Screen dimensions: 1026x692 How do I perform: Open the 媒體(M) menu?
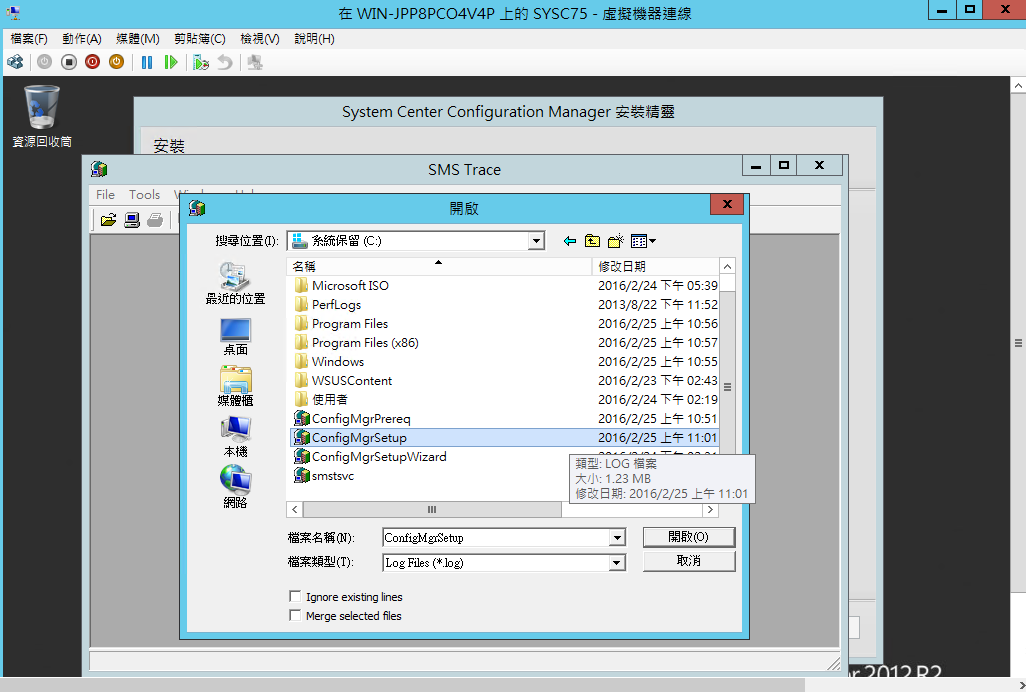(137, 39)
